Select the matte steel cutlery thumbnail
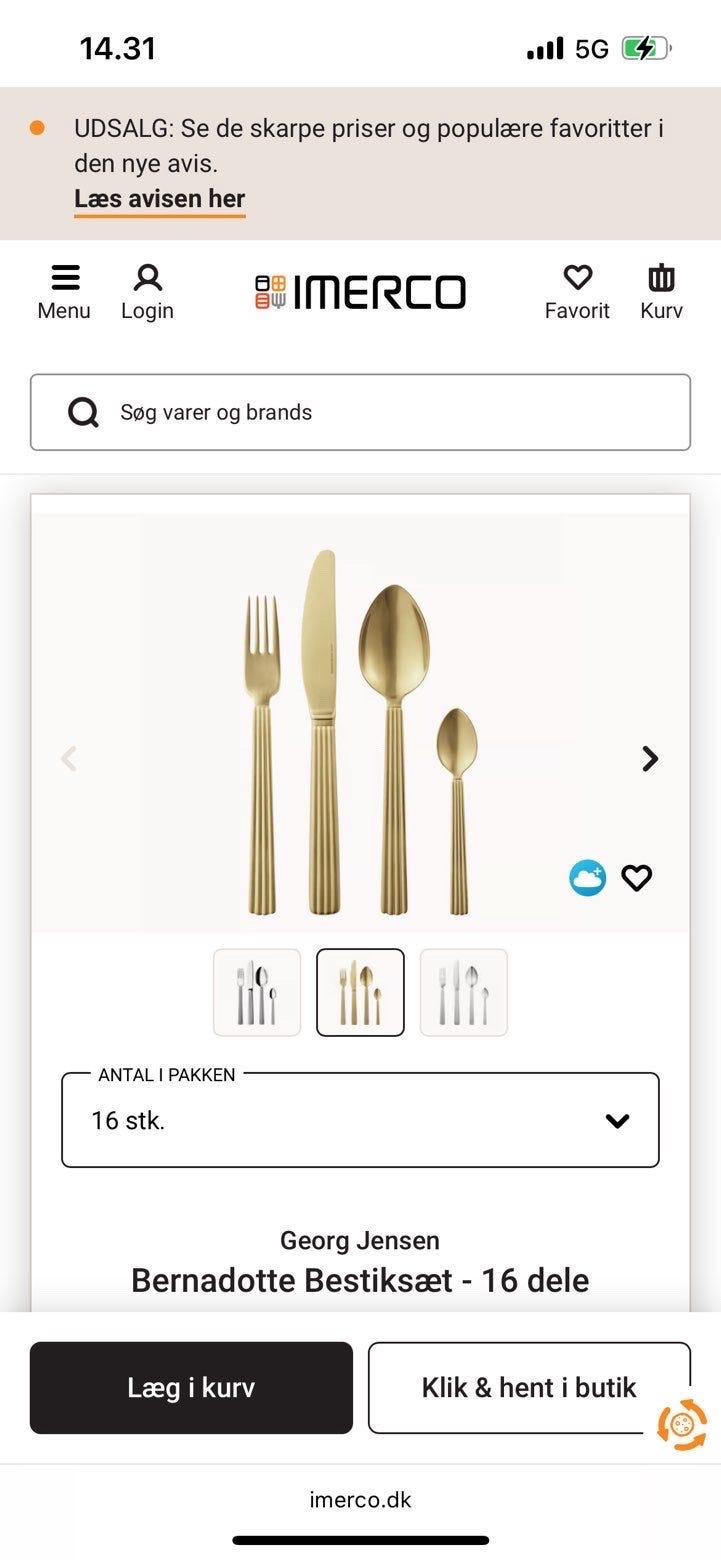 tap(464, 992)
